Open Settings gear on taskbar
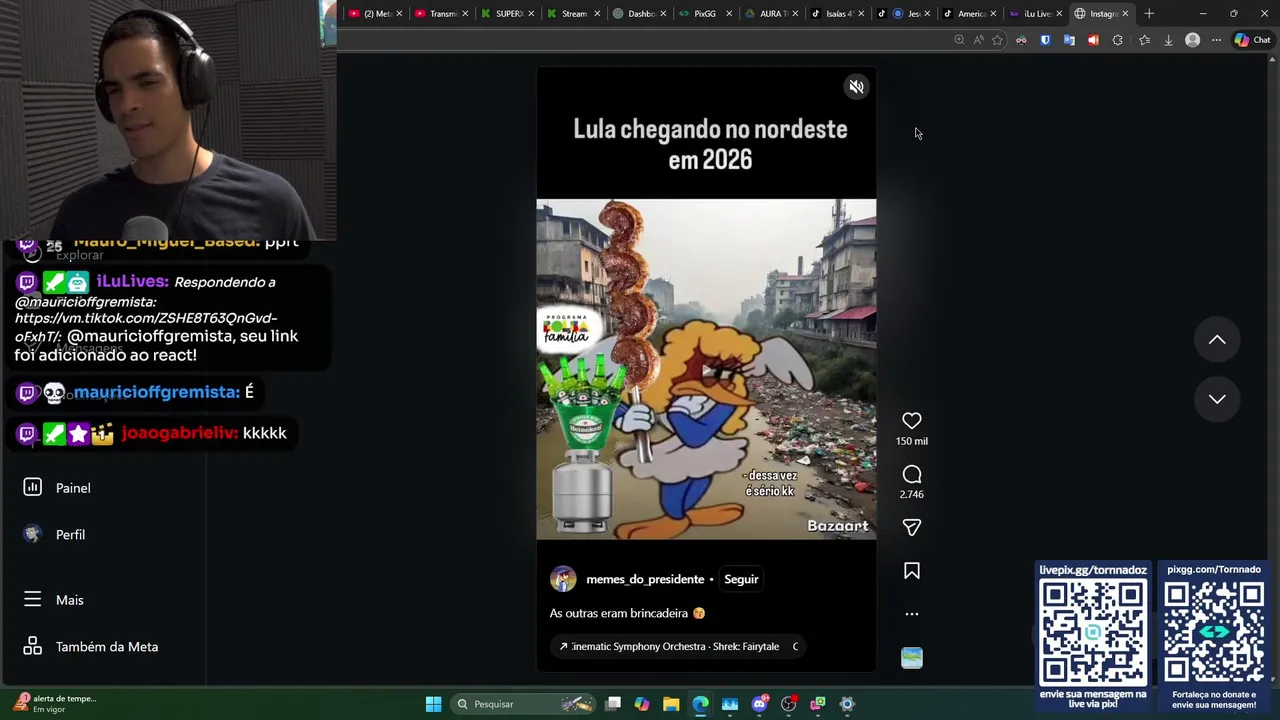The image size is (1280, 720). (x=847, y=704)
